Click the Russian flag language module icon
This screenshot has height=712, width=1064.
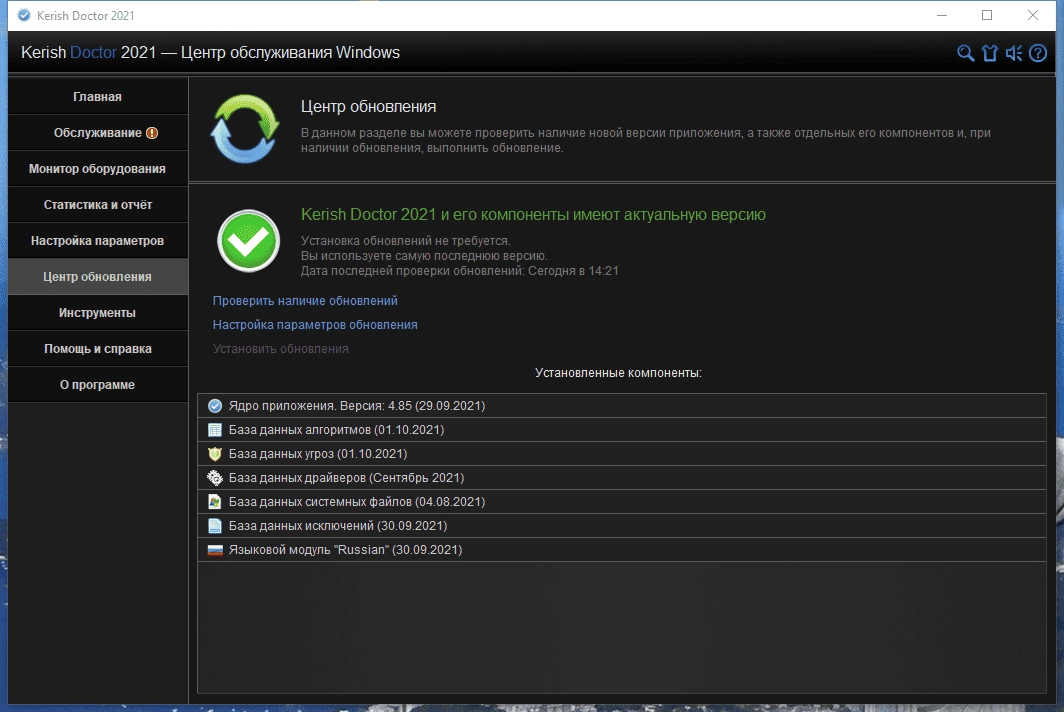click(215, 550)
